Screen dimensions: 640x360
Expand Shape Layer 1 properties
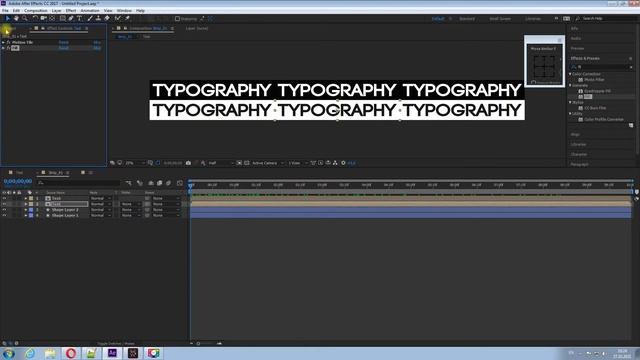[26, 215]
